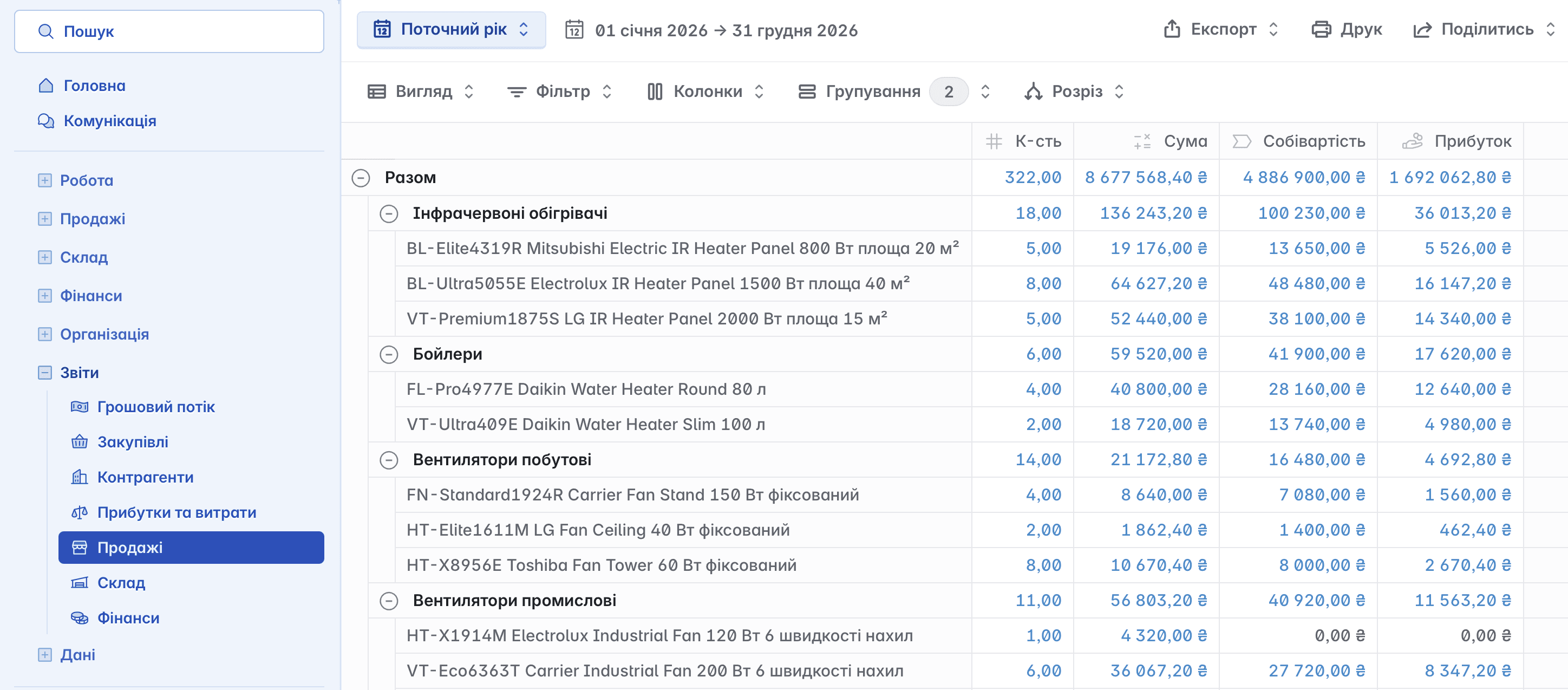Click the Пошук search field
Image resolution: width=1568 pixels, height=690 pixels.
(169, 31)
